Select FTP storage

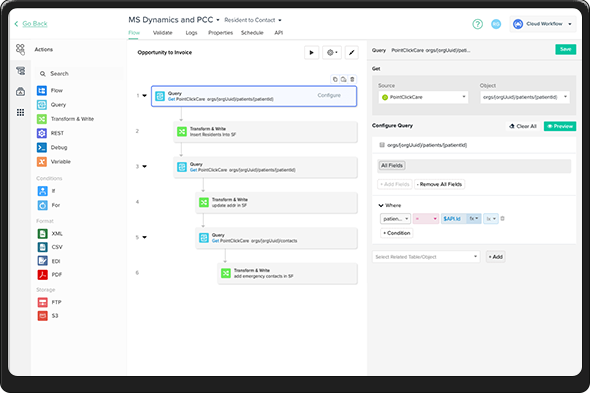(x=49, y=302)
